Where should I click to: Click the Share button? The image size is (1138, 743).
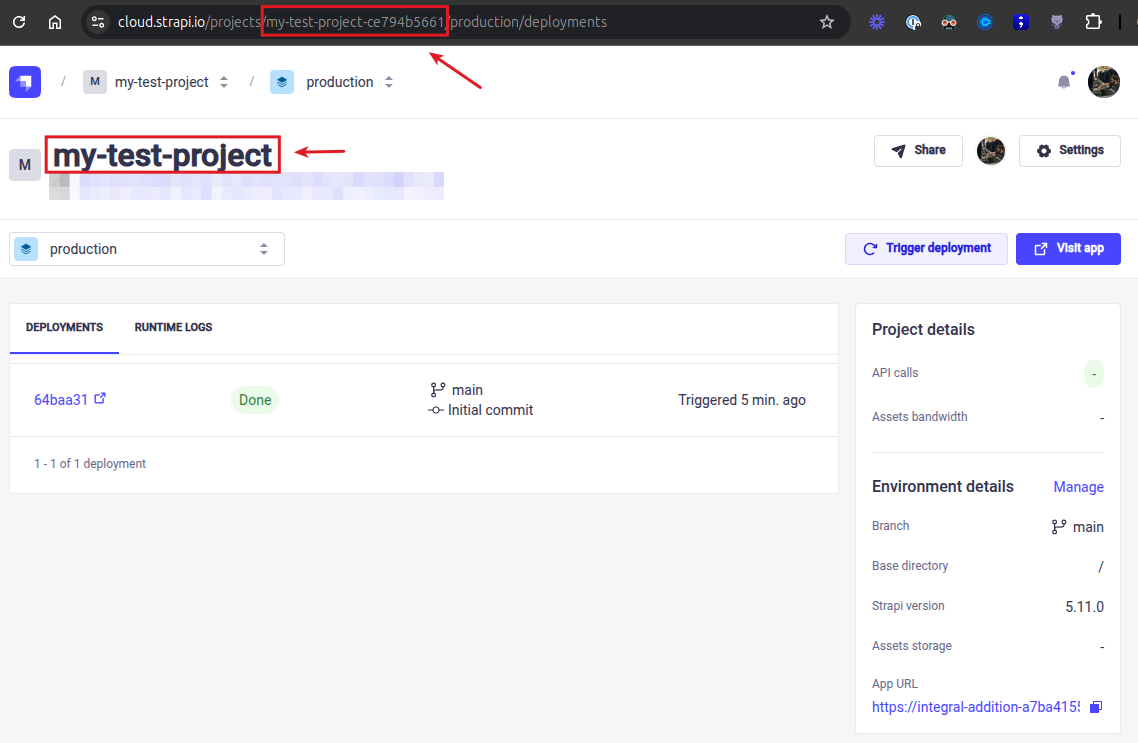(x=918, y=151)
